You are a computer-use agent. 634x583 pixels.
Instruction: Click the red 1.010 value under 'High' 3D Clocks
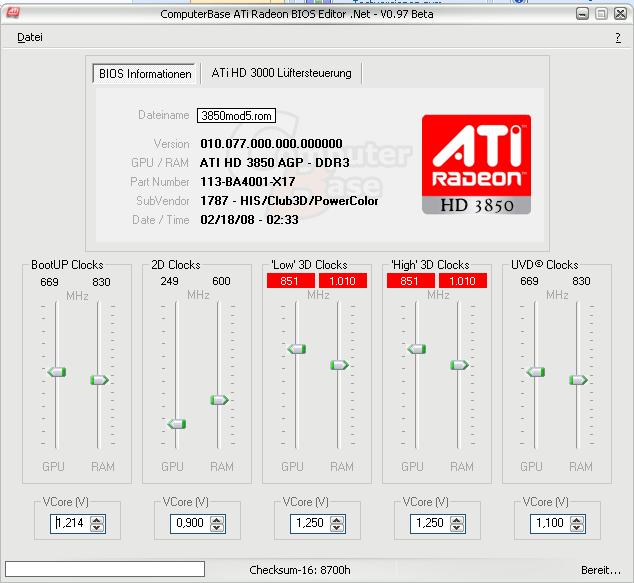tap(463, 281)
